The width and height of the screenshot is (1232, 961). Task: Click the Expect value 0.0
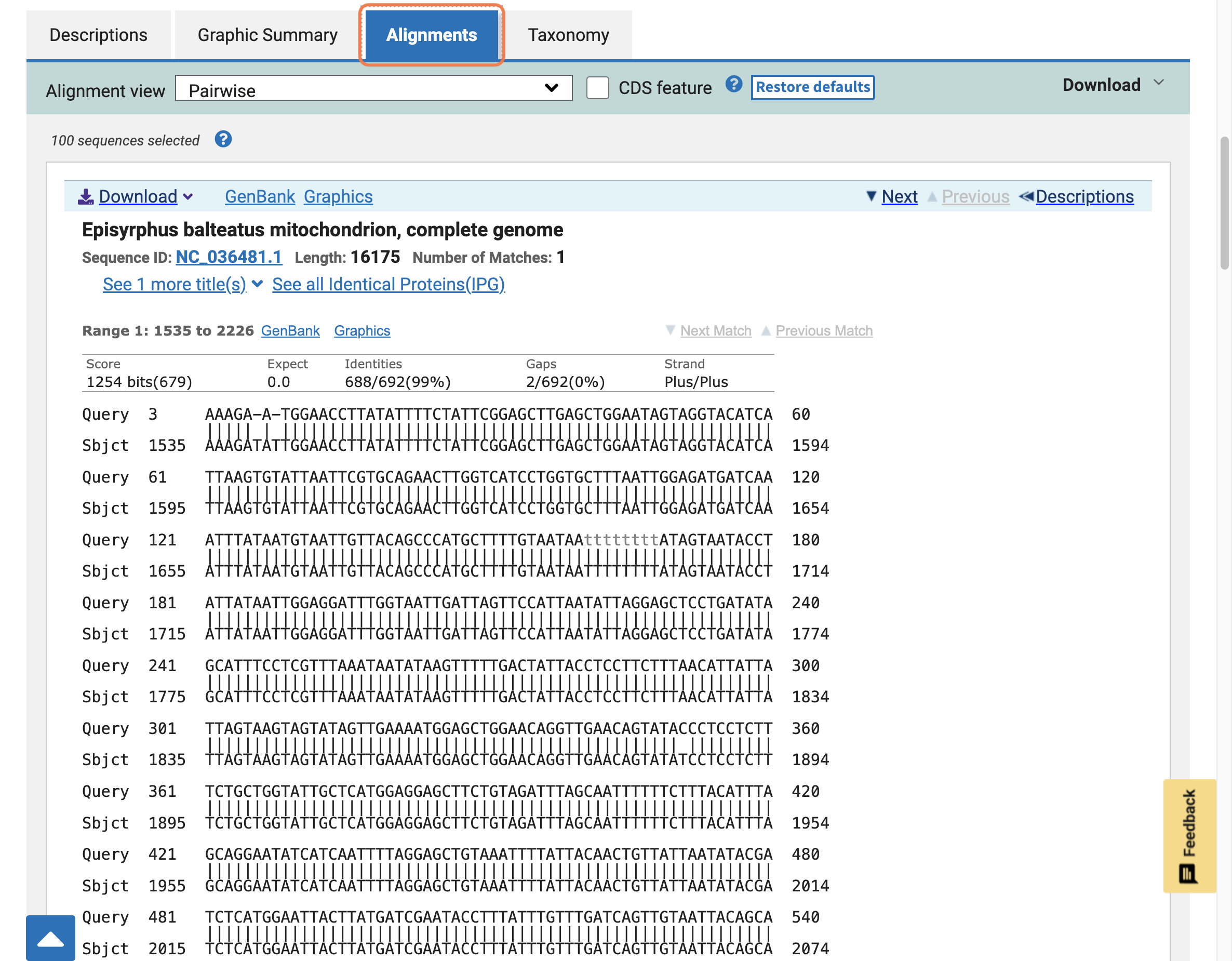click(279, 382)
